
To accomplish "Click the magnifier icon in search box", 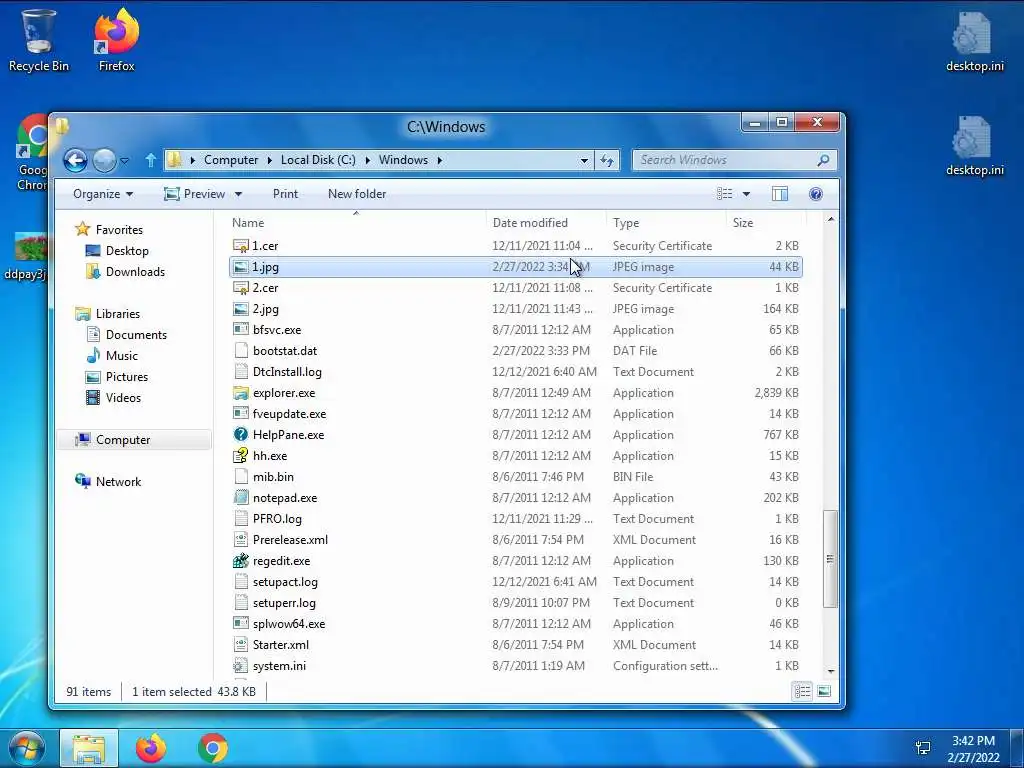I will pos(824,160).
